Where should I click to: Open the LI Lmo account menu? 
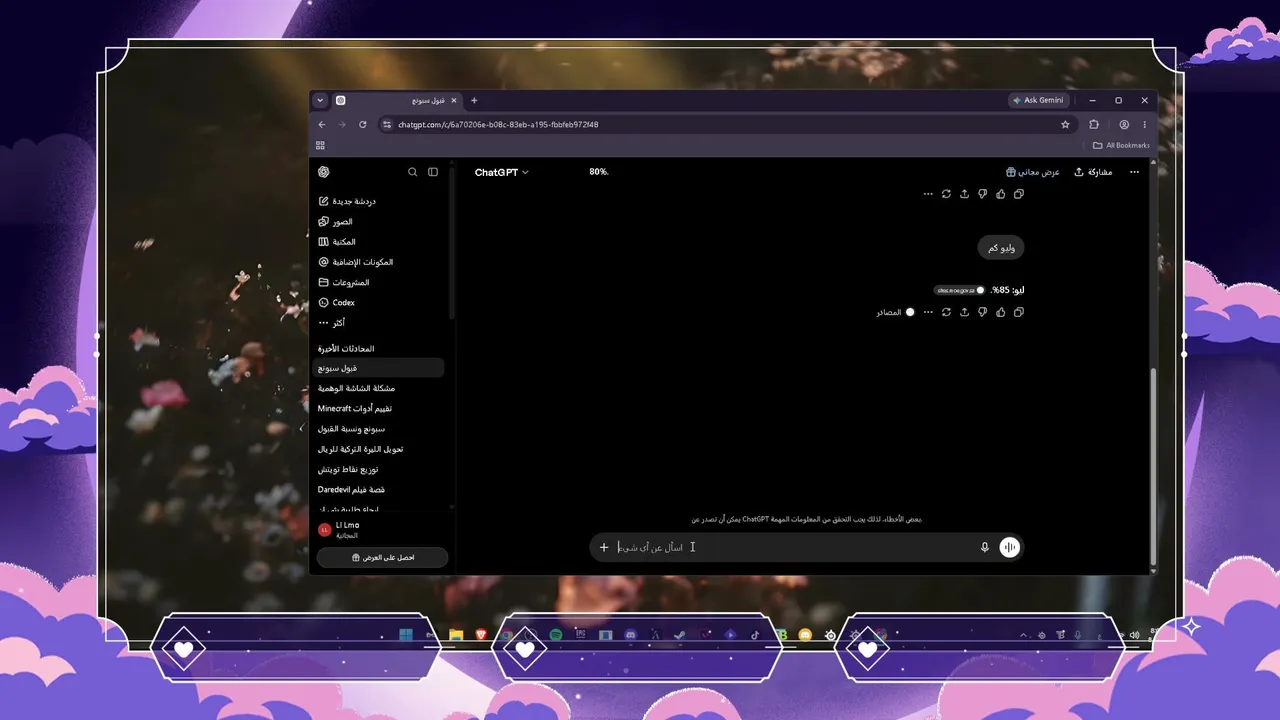[380, 529]
